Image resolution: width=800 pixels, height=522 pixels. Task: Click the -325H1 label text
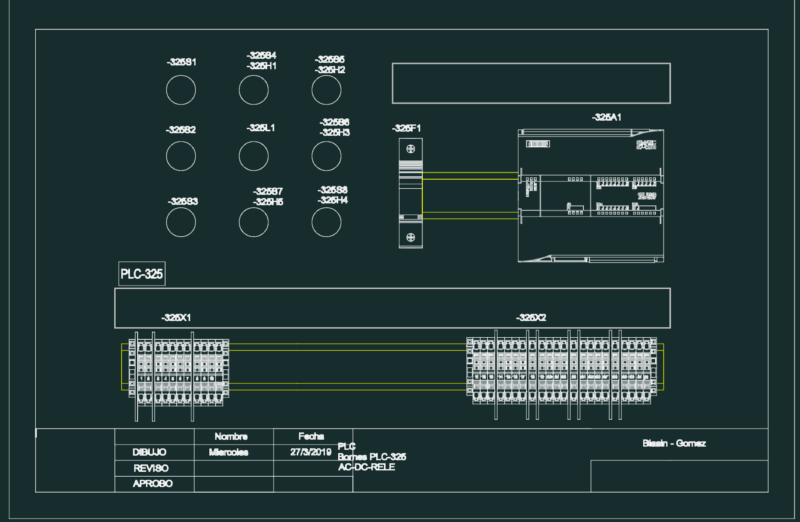[262, 66]
